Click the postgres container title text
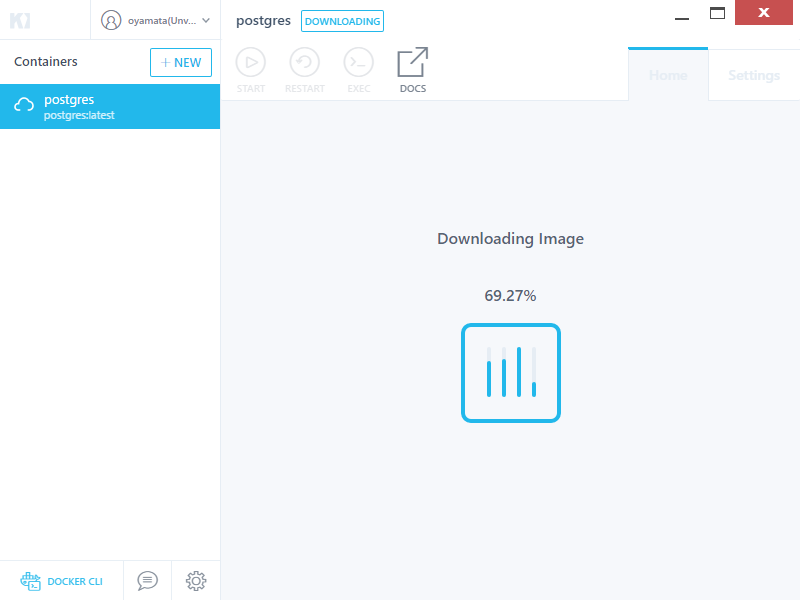This screenshot has width=800, height=600. (x=263, y=21)
